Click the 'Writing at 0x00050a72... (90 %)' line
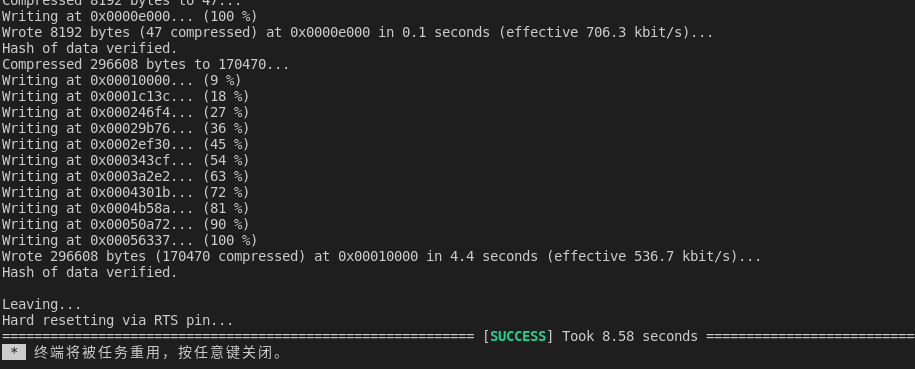The width and height of the screenshot is (915, 369). click(125, 224)
